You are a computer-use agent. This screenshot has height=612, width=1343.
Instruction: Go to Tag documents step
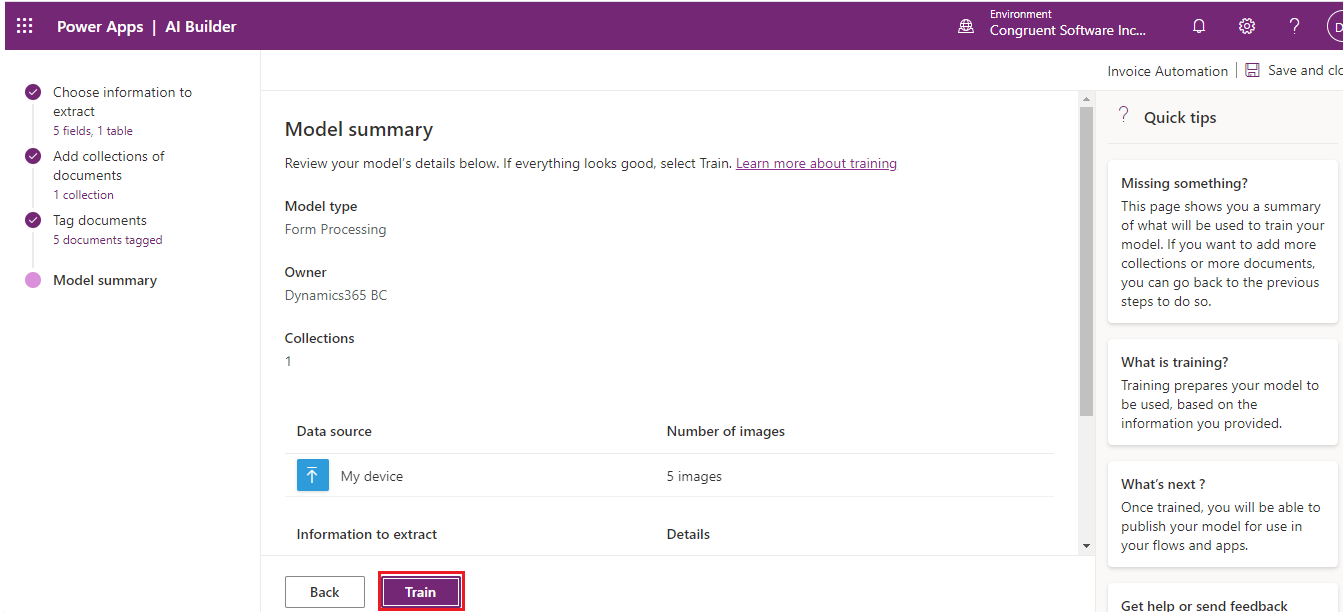100,220
